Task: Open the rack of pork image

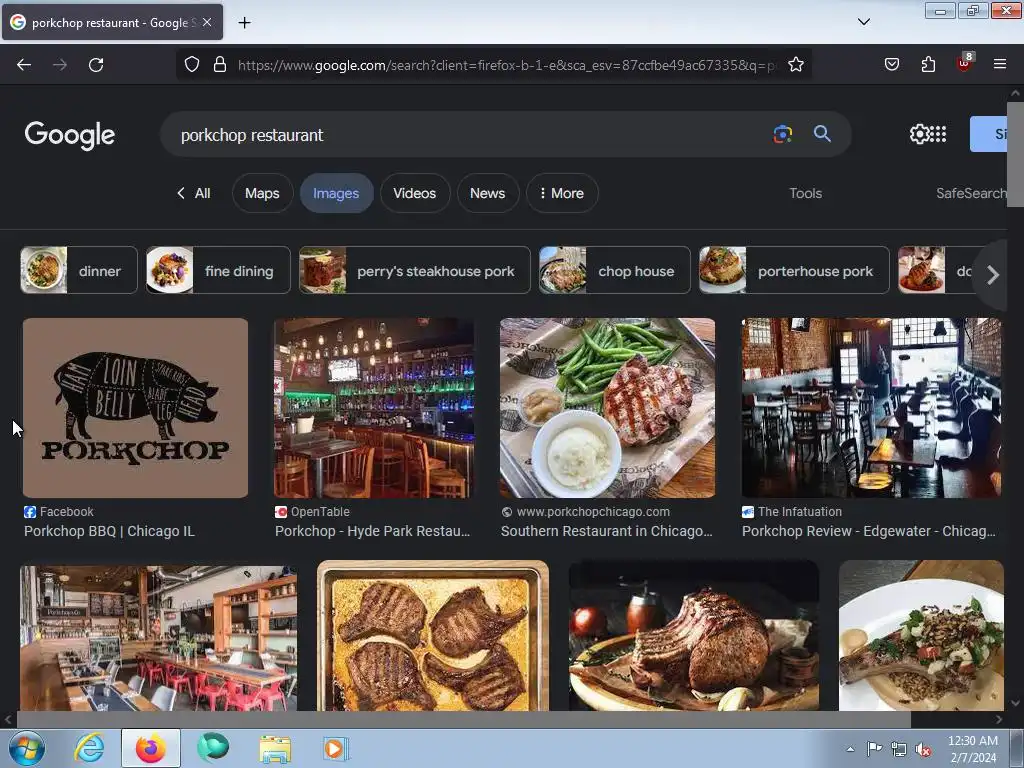Action: point(694,635)
